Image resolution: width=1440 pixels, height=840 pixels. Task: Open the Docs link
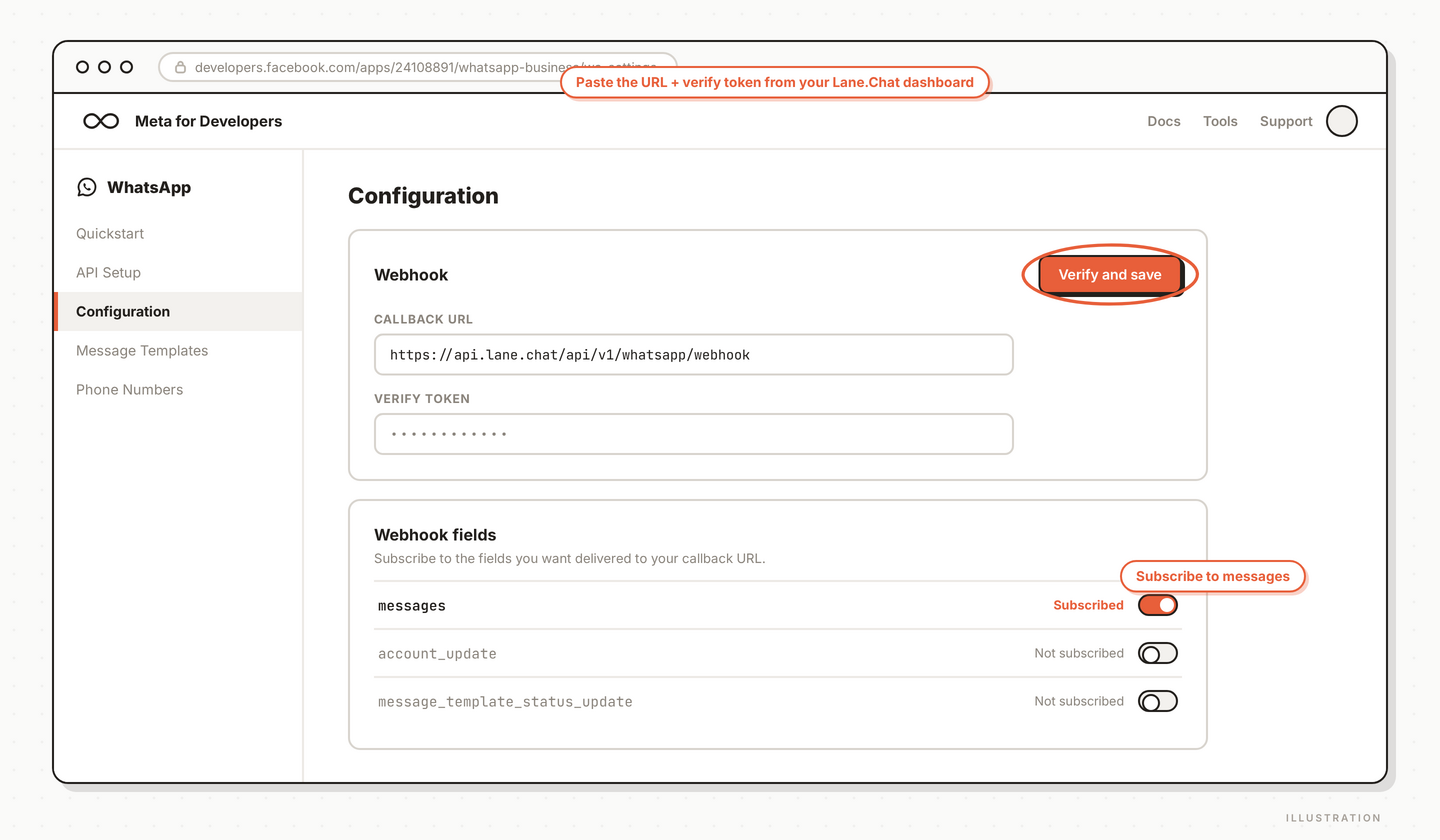tap(1164, 121)
